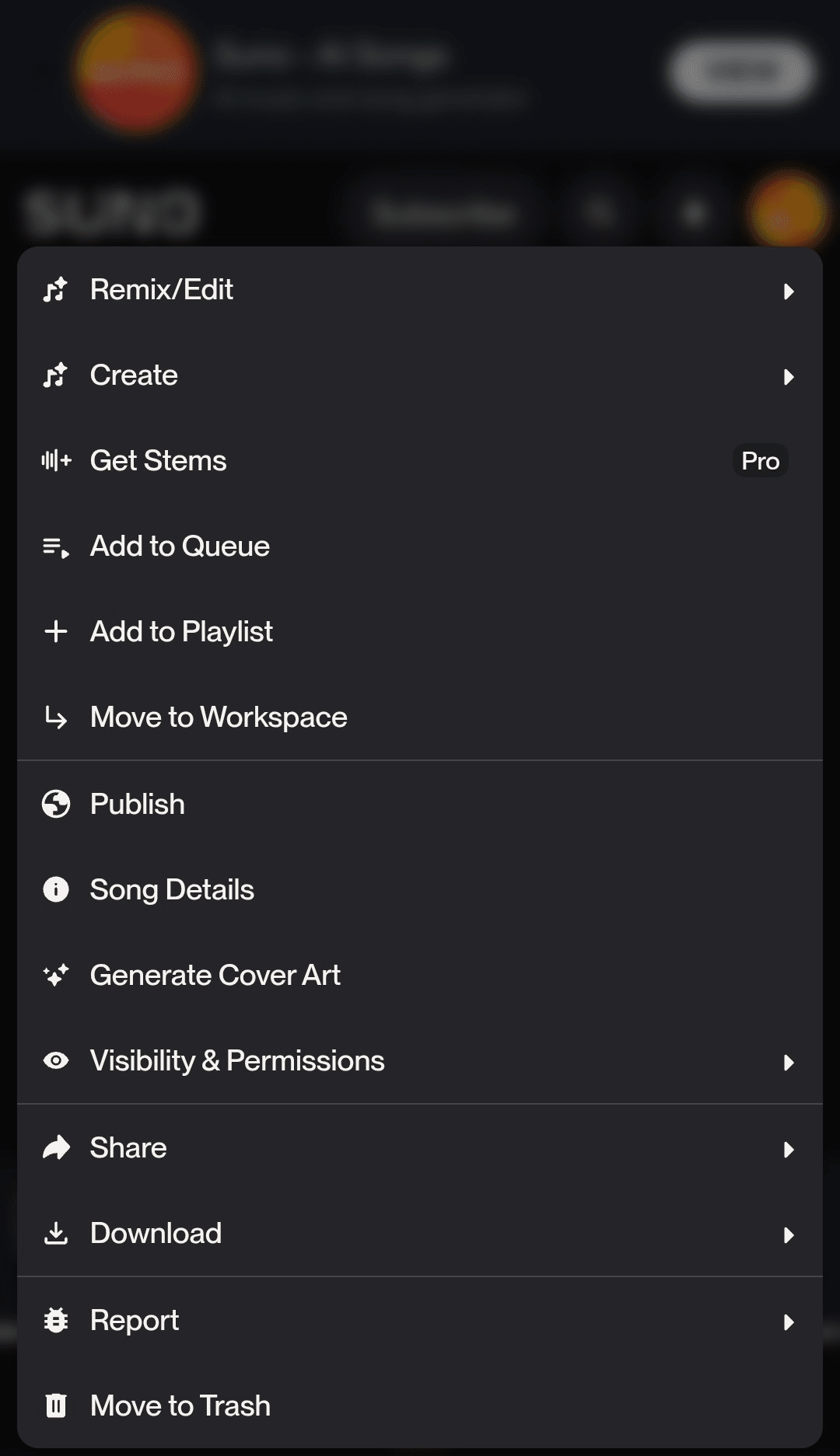Viewport: 840px width, 1456px height.
Task: Open the Share submenu arrow
Action: [x=789, y=1149]
